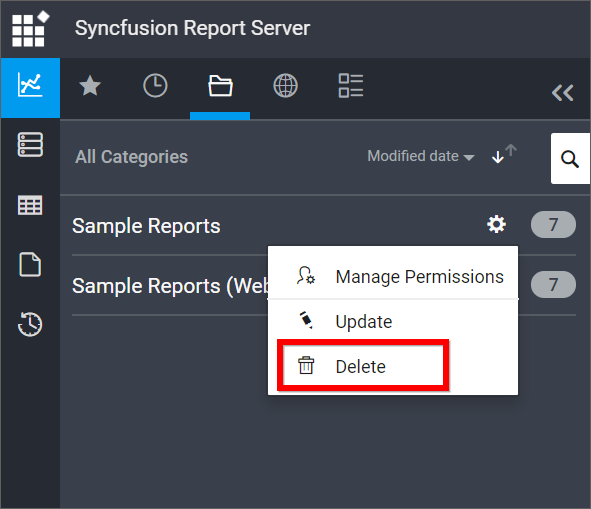Open the Data Sources server icon in sidebar

point(30,144)
